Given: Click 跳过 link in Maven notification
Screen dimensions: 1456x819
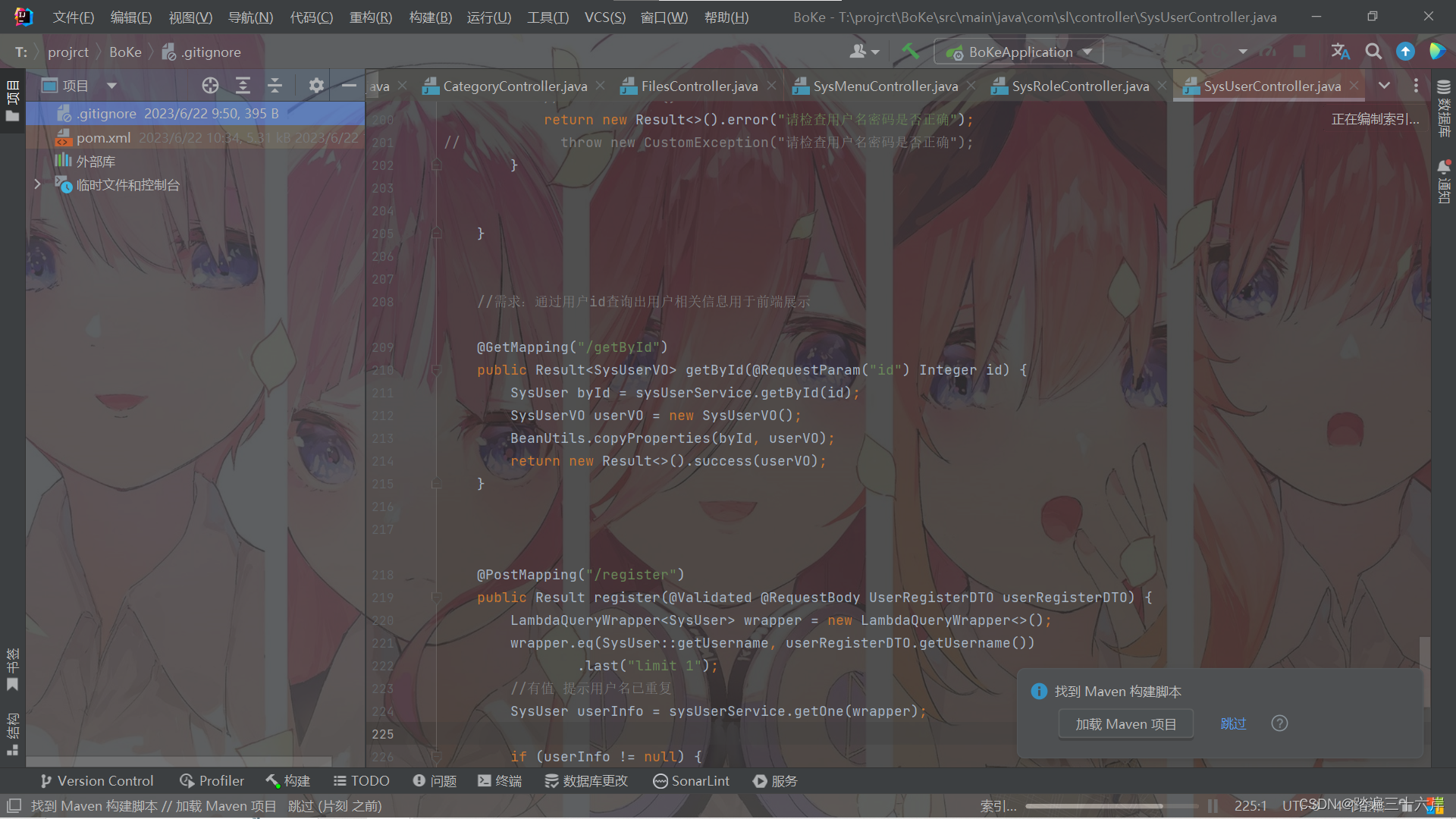Looking at the screenshot, I should [x=1233, y=723].
